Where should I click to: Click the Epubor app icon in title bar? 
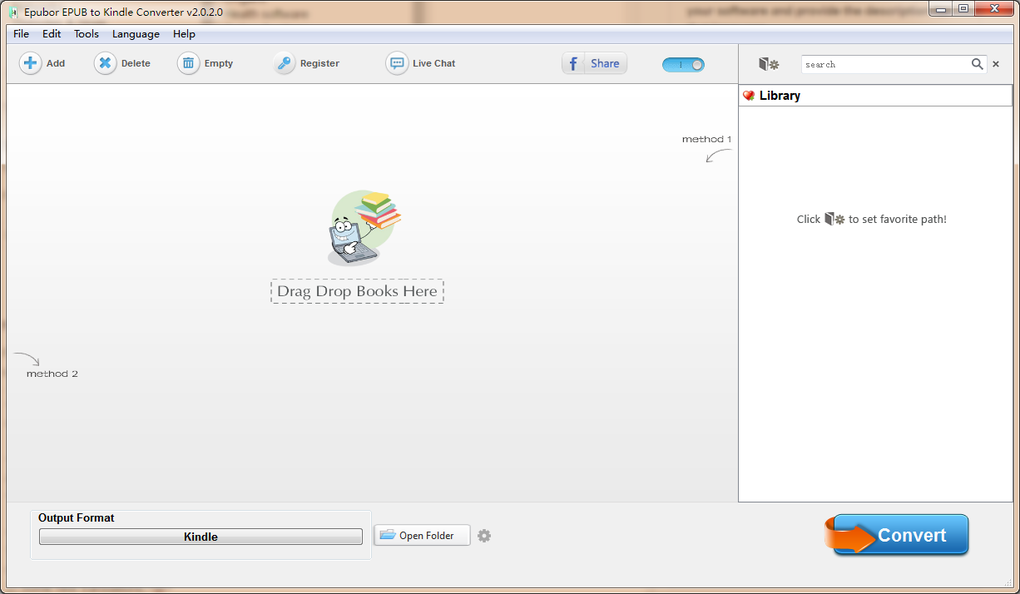(13, 12)
